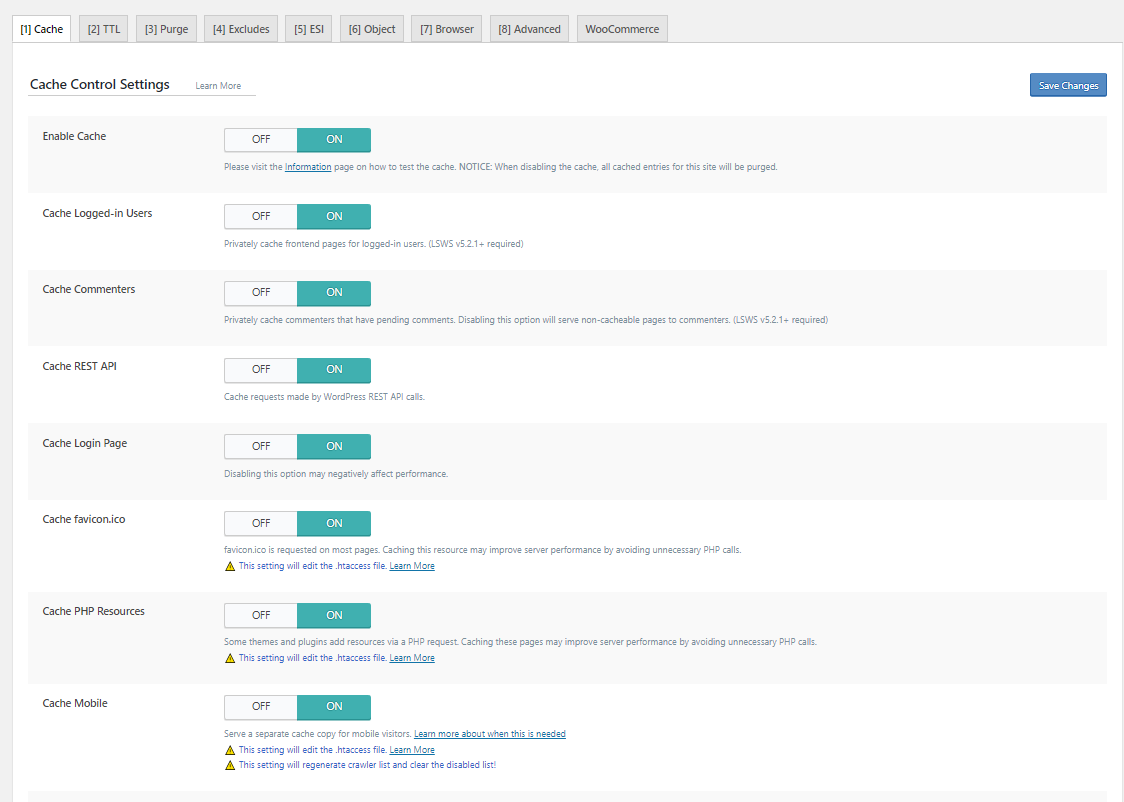
Task: Open the Browser tab
Action: (447, 29)
